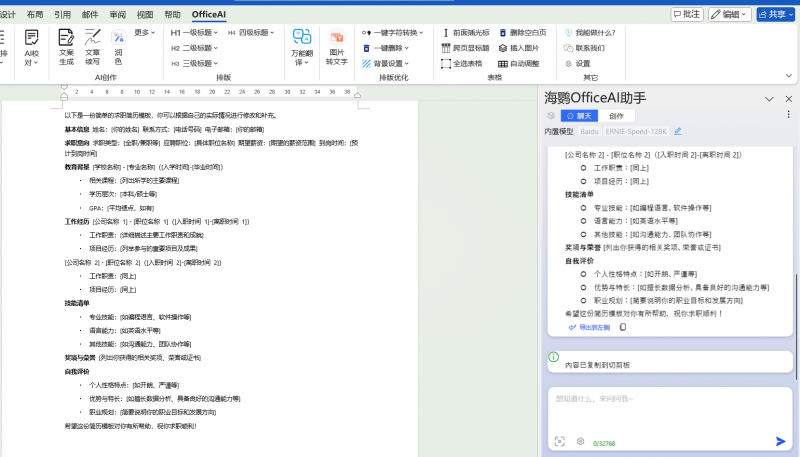Click the assistant panel vertical scrollbar
800x457 pixels.
(796, 326)
